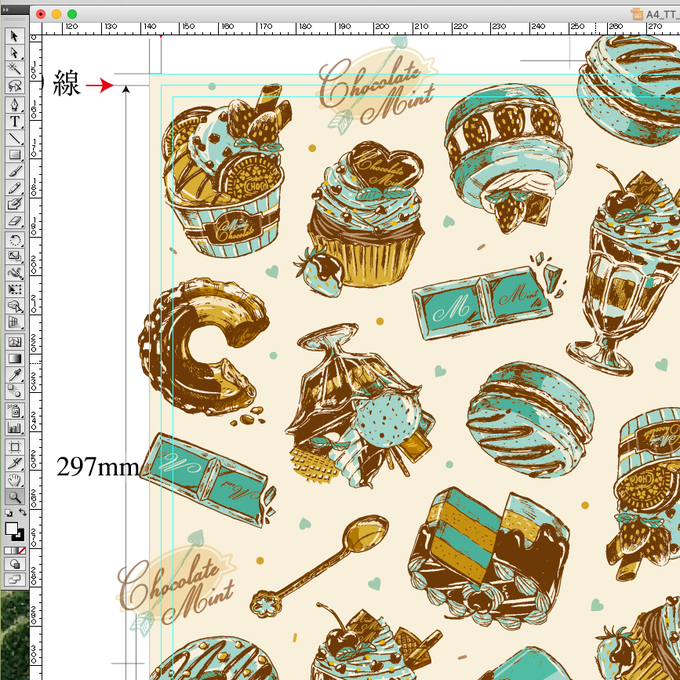Pick the Slice tool

tap(14, 463)
